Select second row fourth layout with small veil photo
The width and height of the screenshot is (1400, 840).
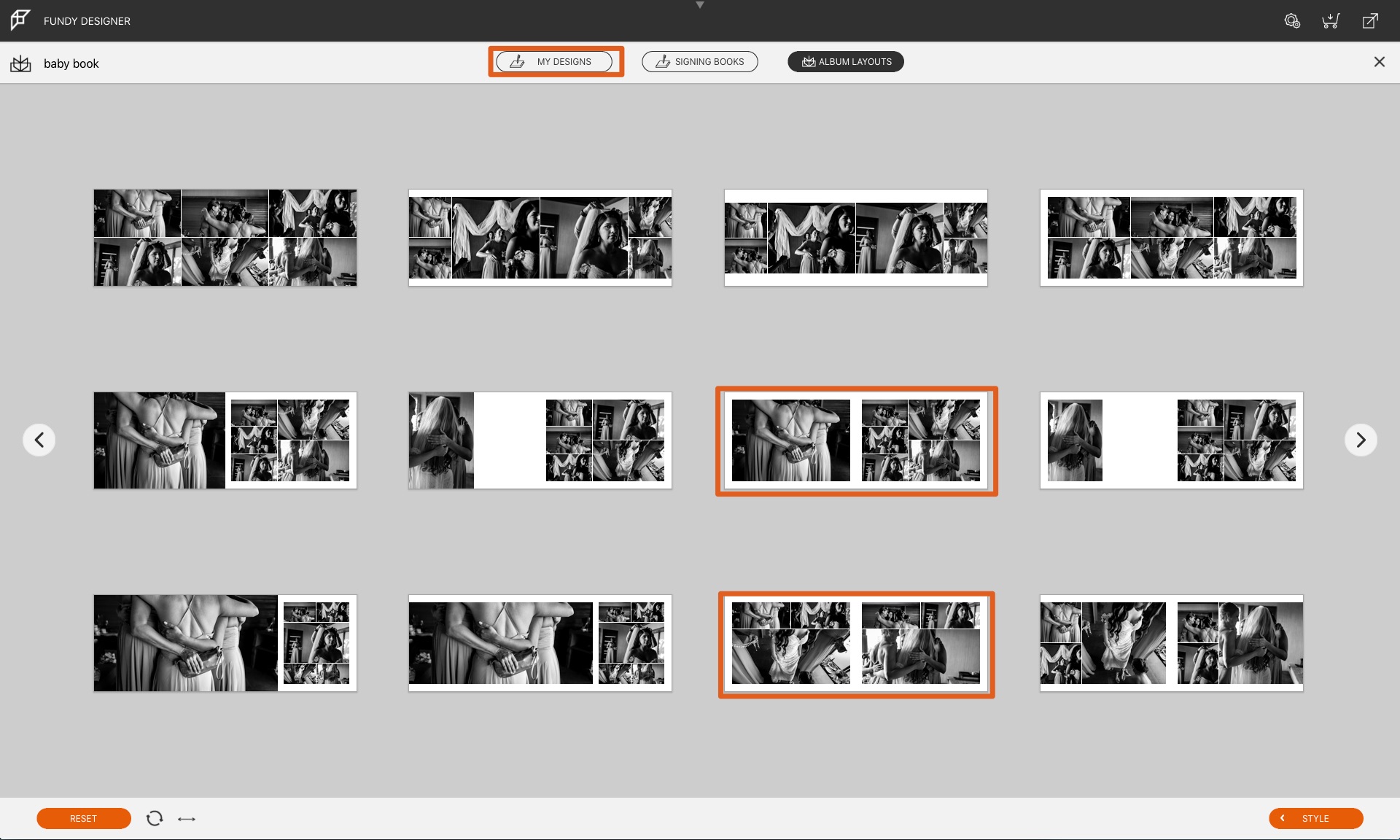pos(1172,440)
